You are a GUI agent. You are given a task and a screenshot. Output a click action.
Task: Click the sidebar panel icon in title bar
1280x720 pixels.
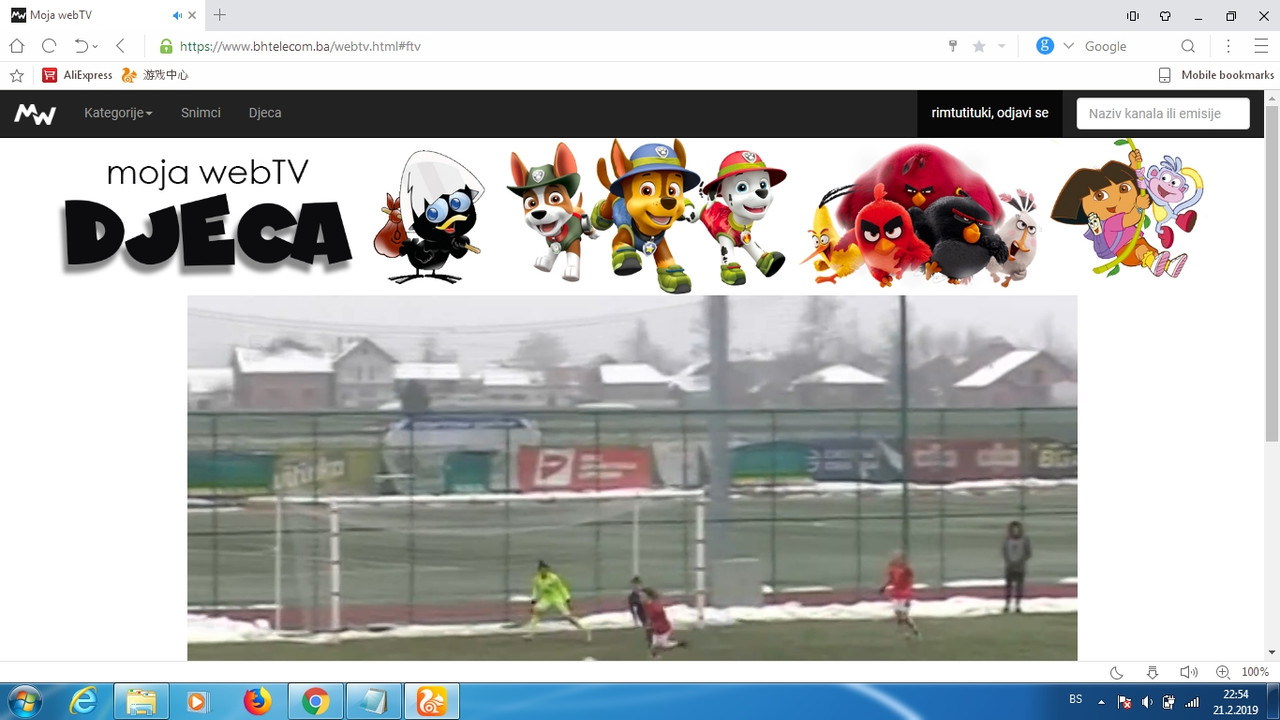pyautogui.click(x=1133, y=16)
